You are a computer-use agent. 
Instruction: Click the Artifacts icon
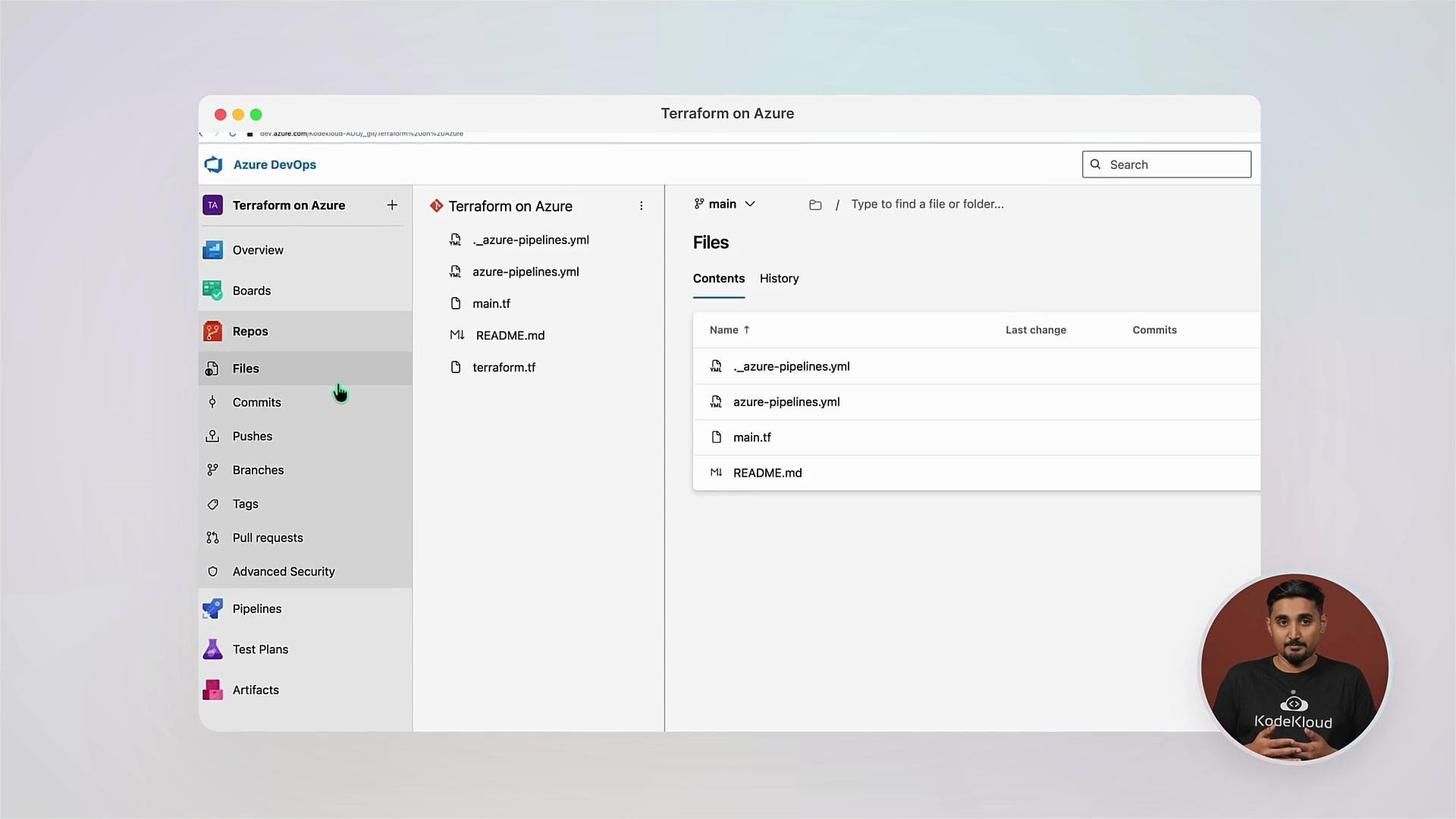click(212, 690)
